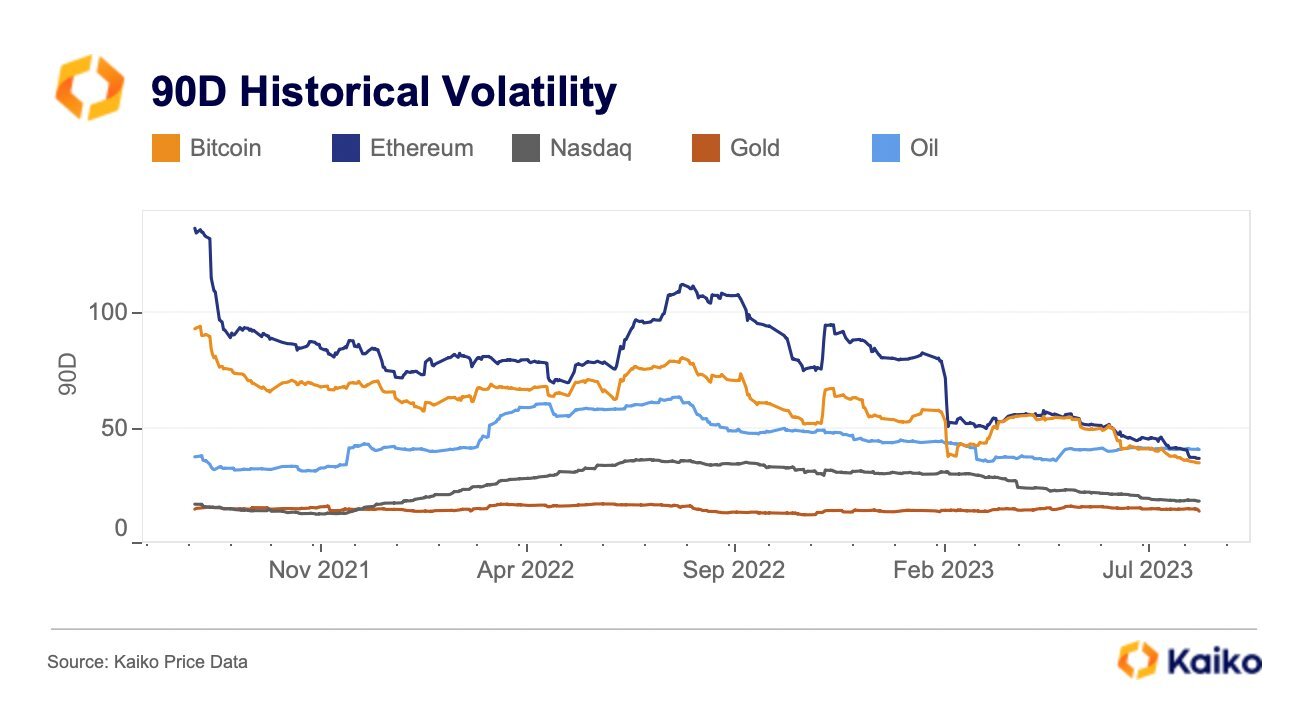Click the gray Nasdaq legend swatch
Screen dimensions: 1292x702
(526, 148)
